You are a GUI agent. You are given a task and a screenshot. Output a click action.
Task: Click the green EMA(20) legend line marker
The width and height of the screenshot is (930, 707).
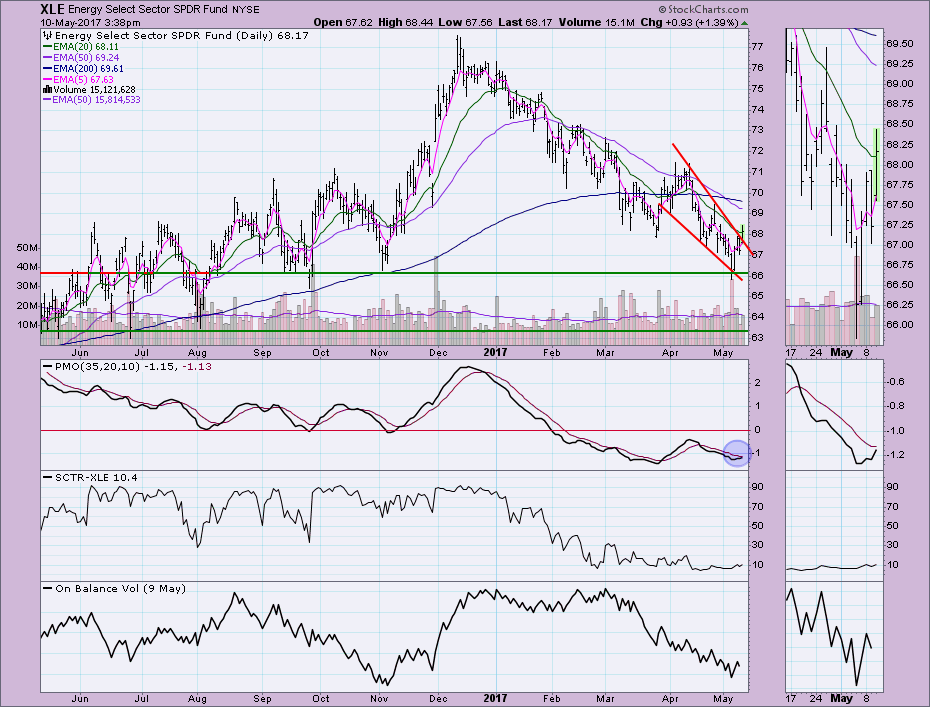[47, 47]
